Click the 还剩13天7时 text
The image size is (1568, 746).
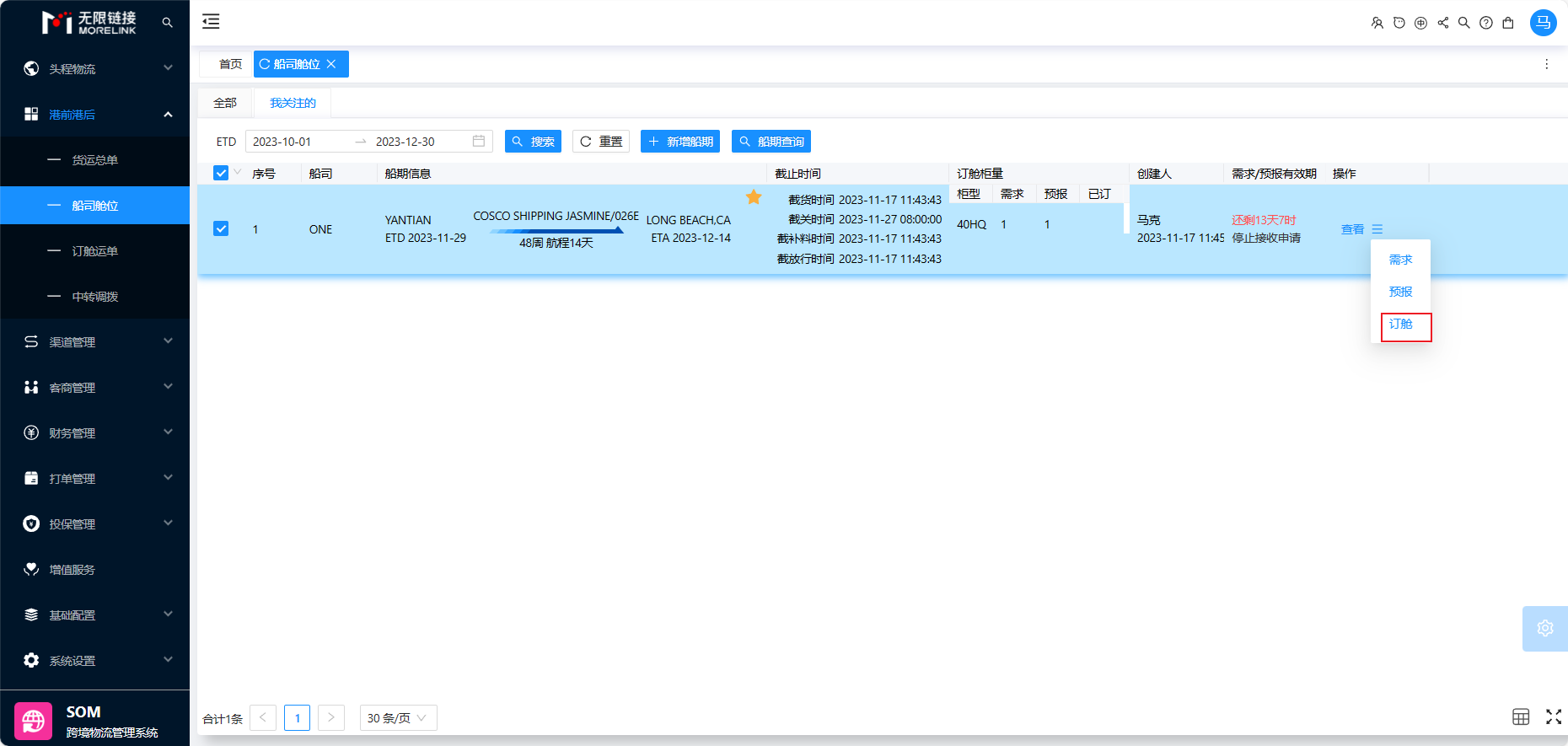tap(1264, 220)
